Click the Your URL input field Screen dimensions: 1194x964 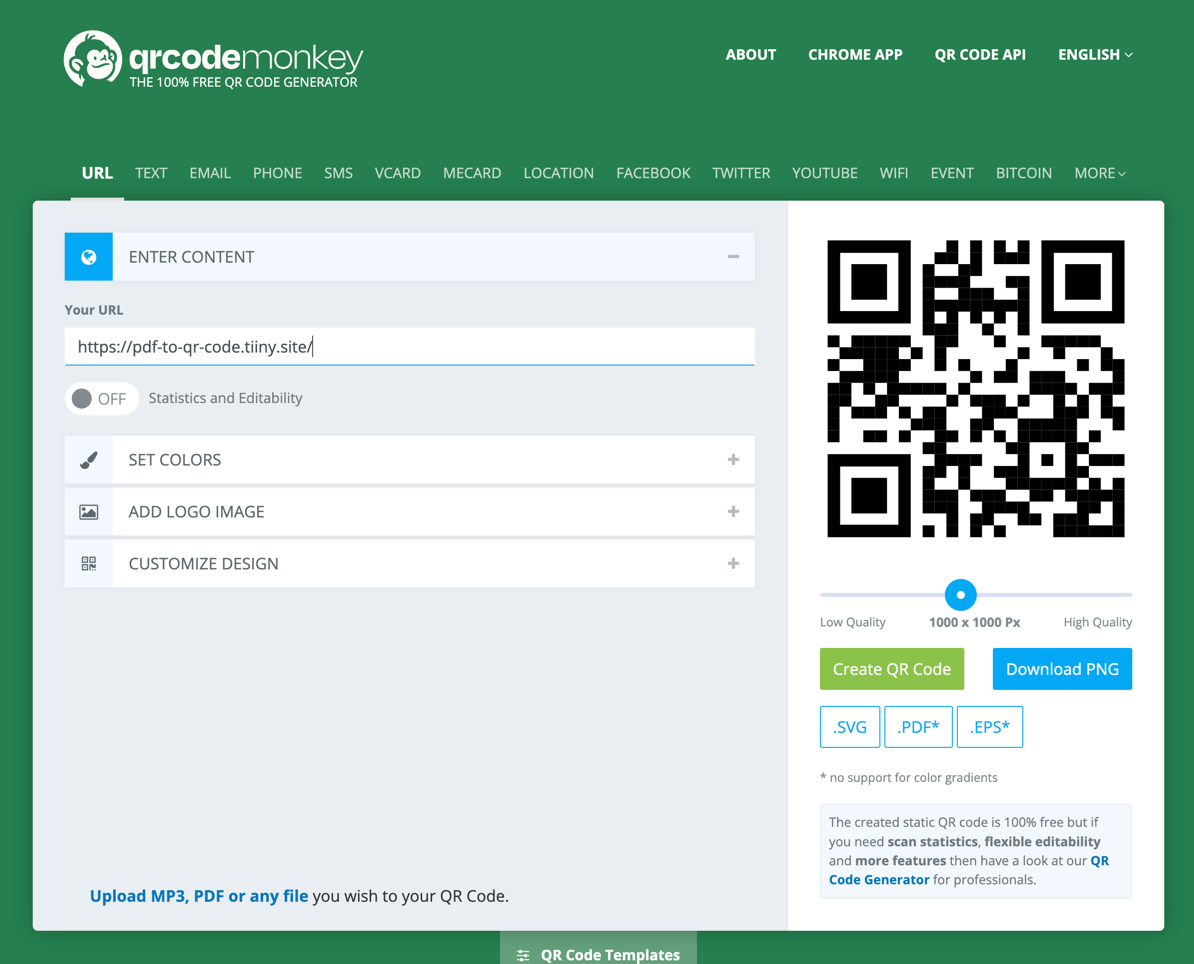click(410, 346)
